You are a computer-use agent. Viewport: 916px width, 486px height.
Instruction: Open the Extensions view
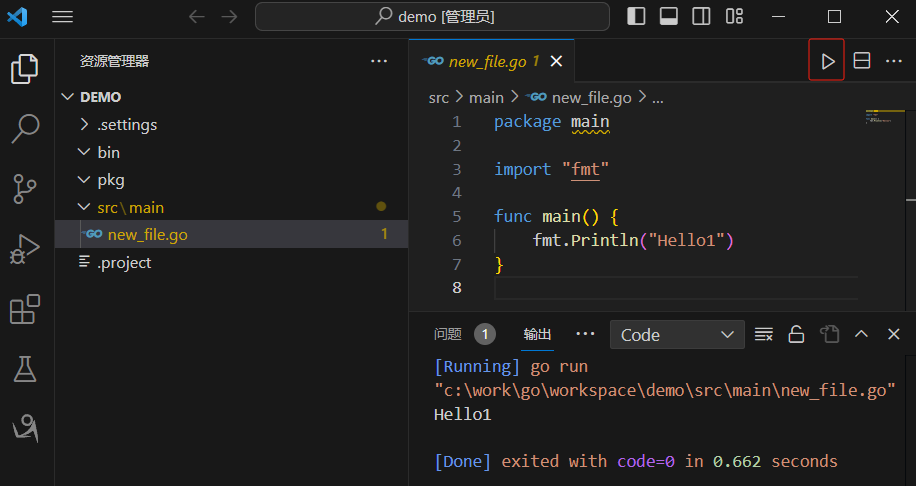point(25,309)
